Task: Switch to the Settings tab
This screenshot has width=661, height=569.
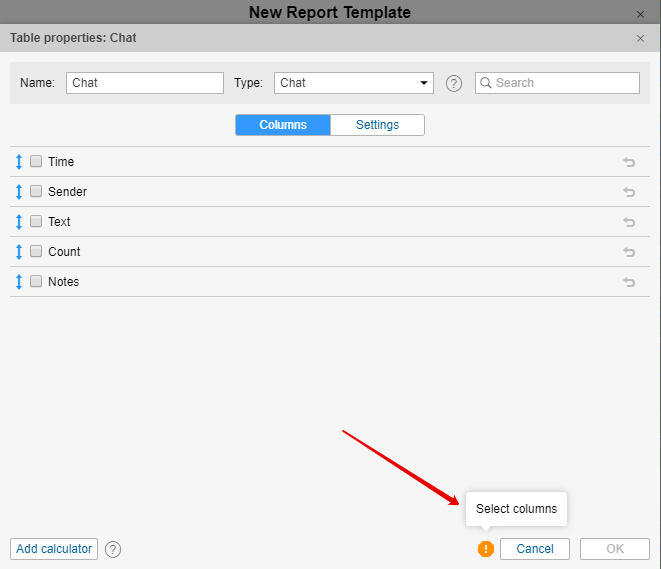Action: (377, 125)
